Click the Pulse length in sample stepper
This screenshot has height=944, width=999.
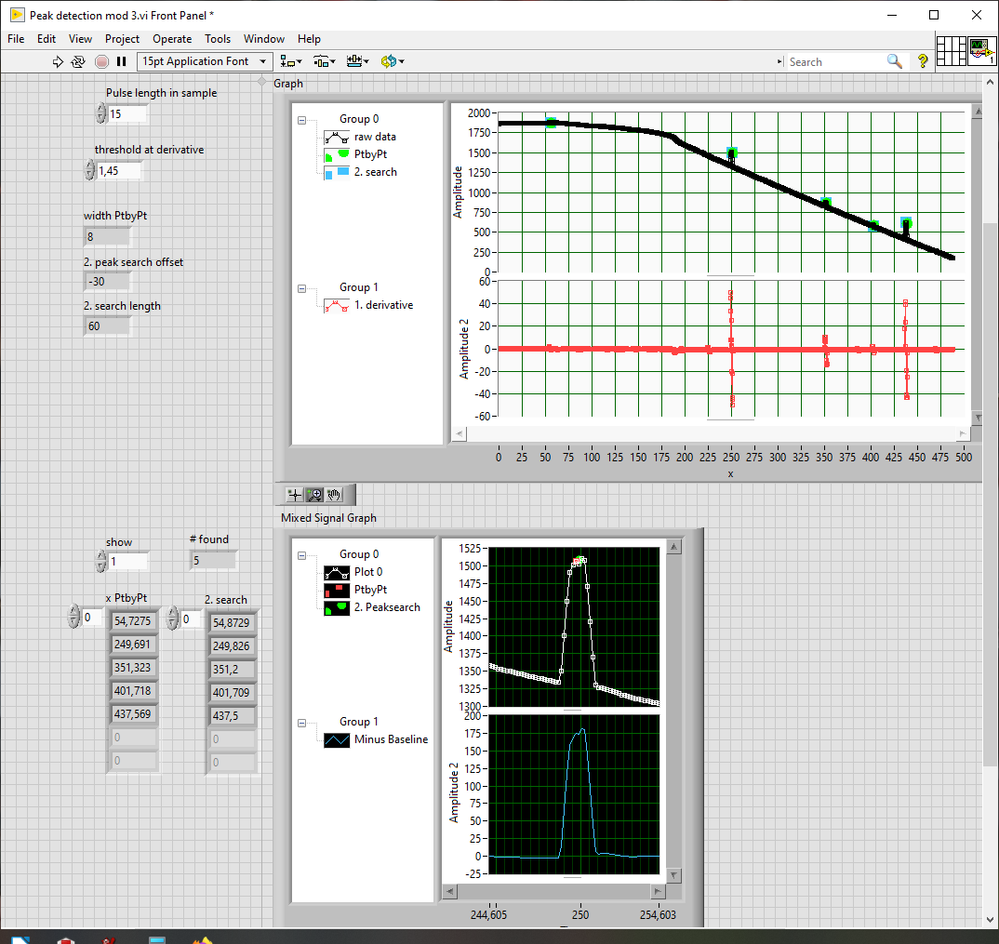tap(101, 114)
